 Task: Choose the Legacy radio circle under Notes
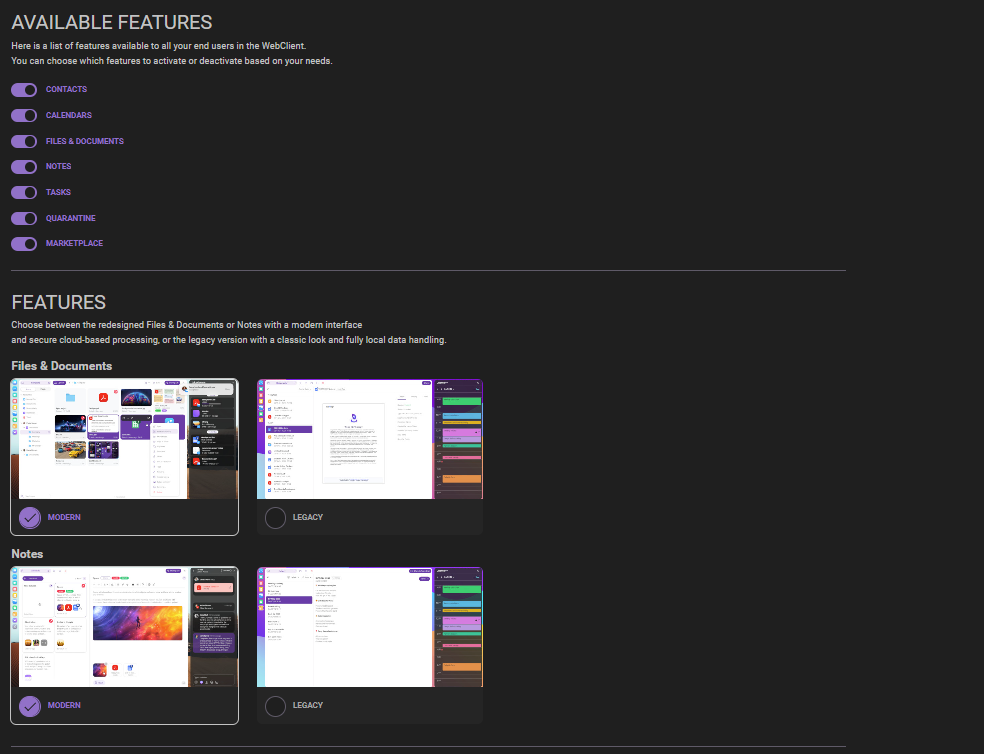click(x=276, y=706)
